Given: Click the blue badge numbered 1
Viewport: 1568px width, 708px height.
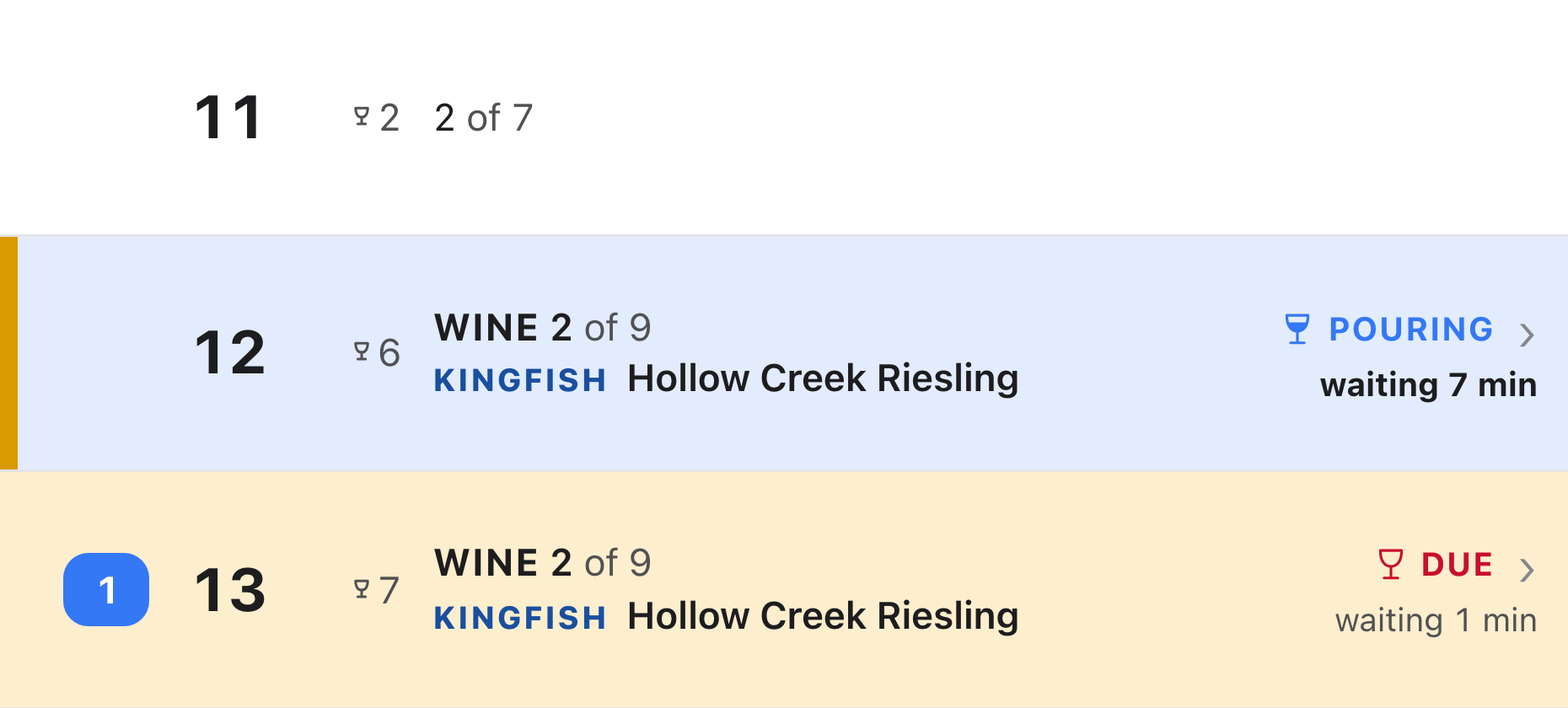Looking at the screenshot, I should pos(106,589).
